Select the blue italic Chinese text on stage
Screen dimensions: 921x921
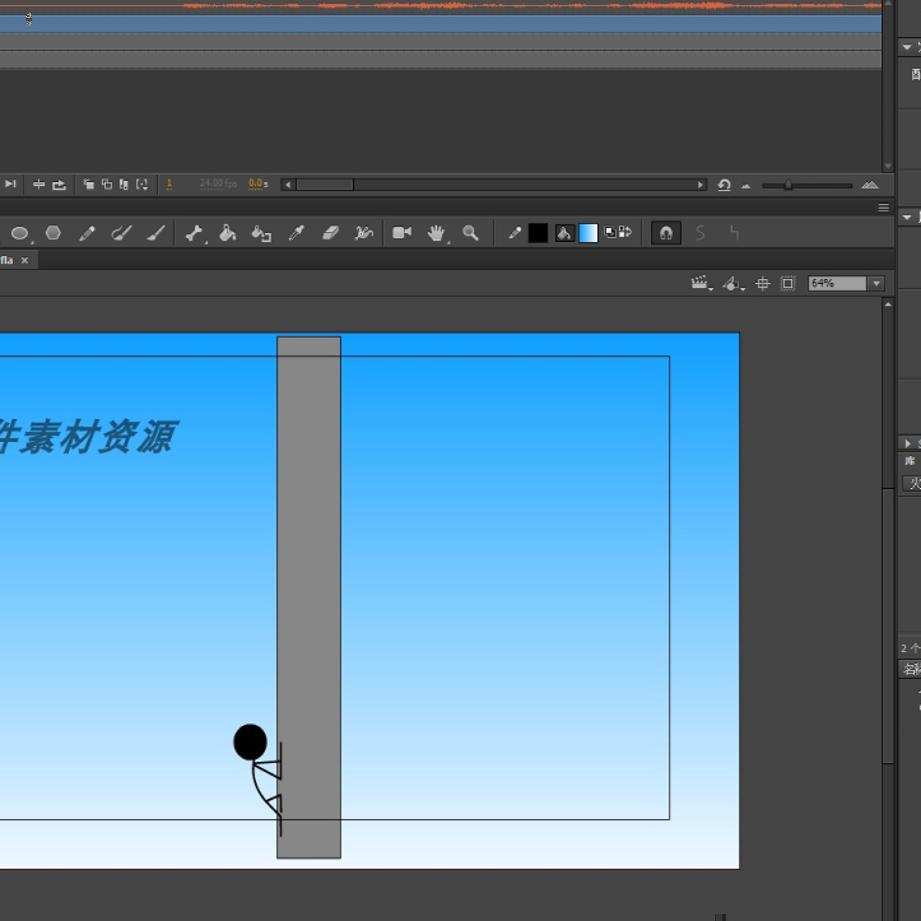(87, 437)
